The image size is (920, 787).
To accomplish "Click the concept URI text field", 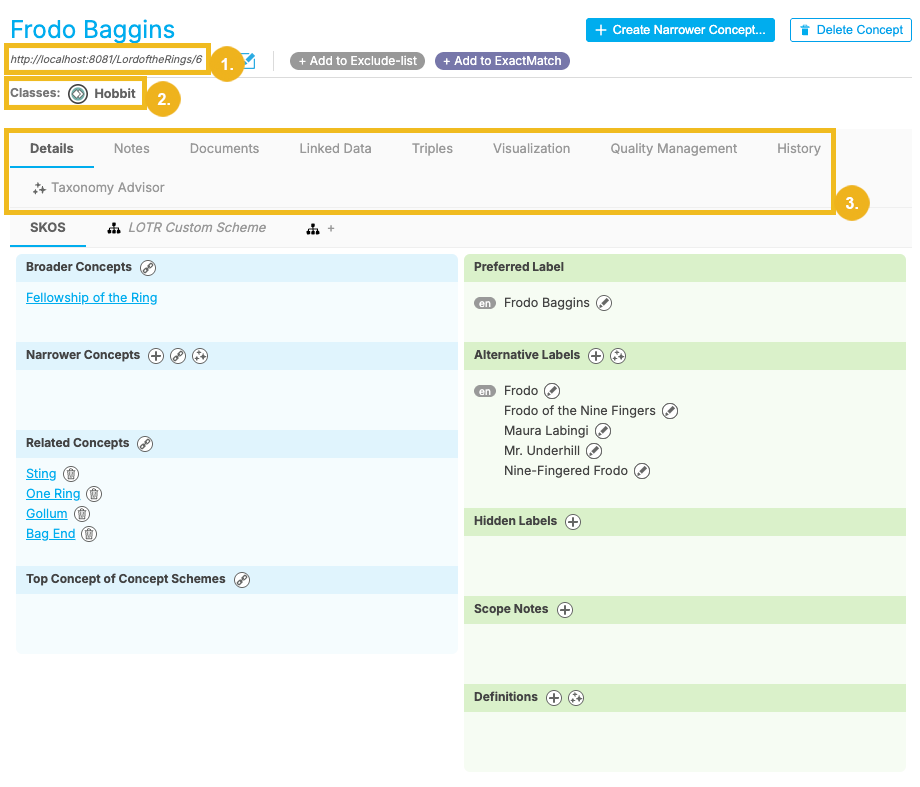I will [x=106, y=60].
